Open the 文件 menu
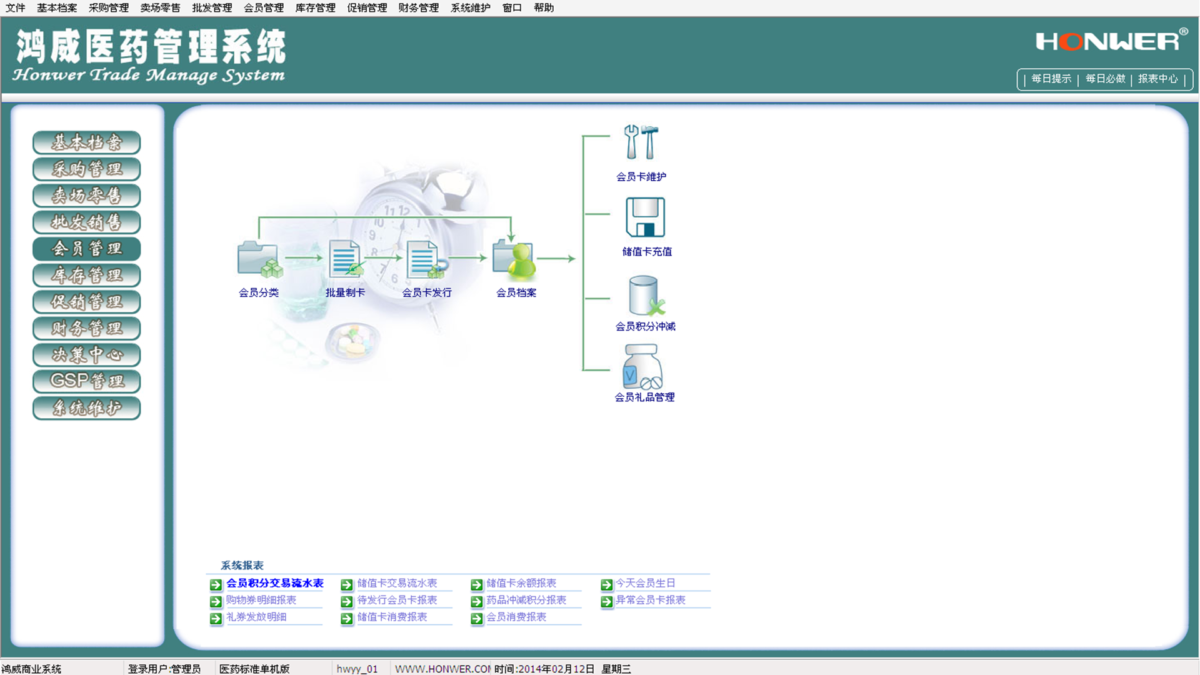 click(16, 8)
